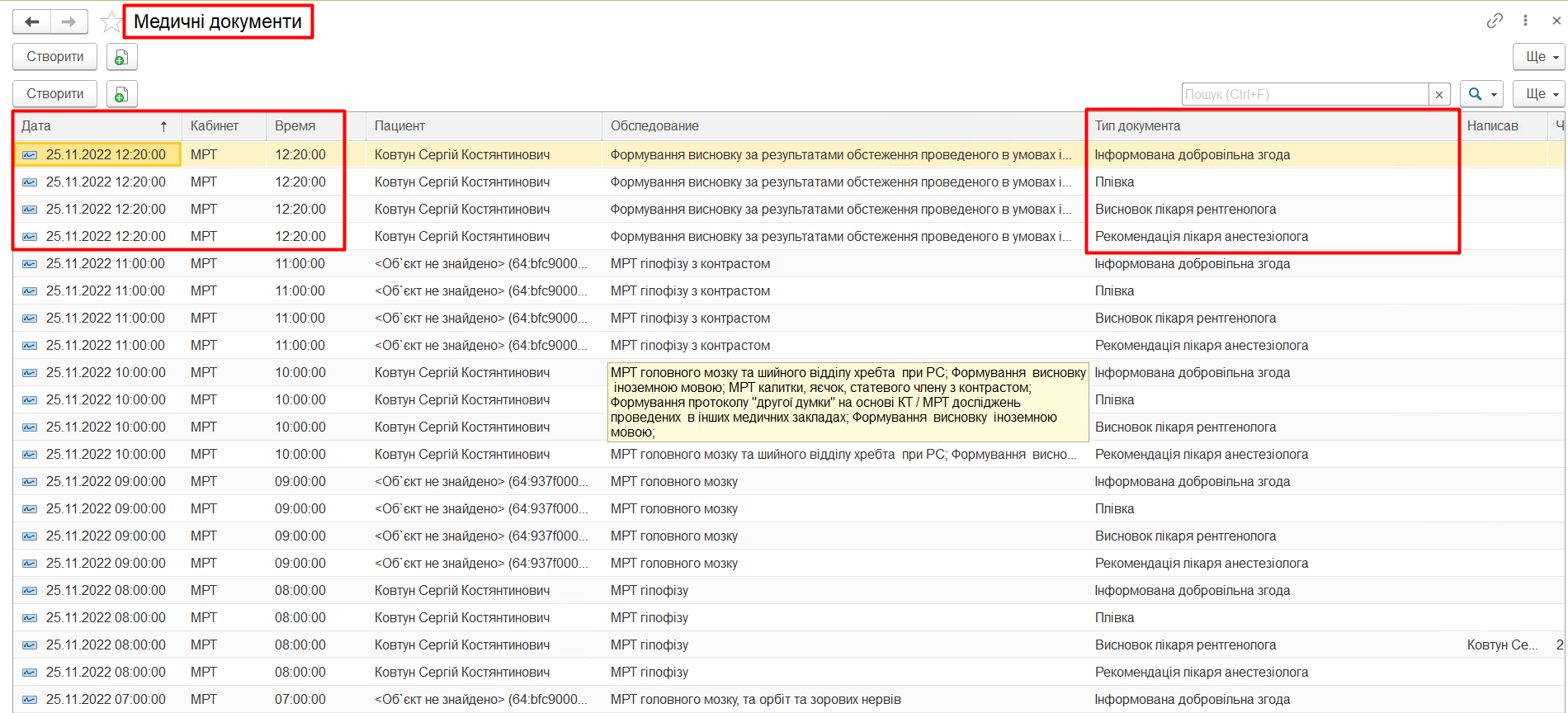1568x713 pixels.
Task: Click the upper copy-document icon with green plus
Action: point(121,57)
